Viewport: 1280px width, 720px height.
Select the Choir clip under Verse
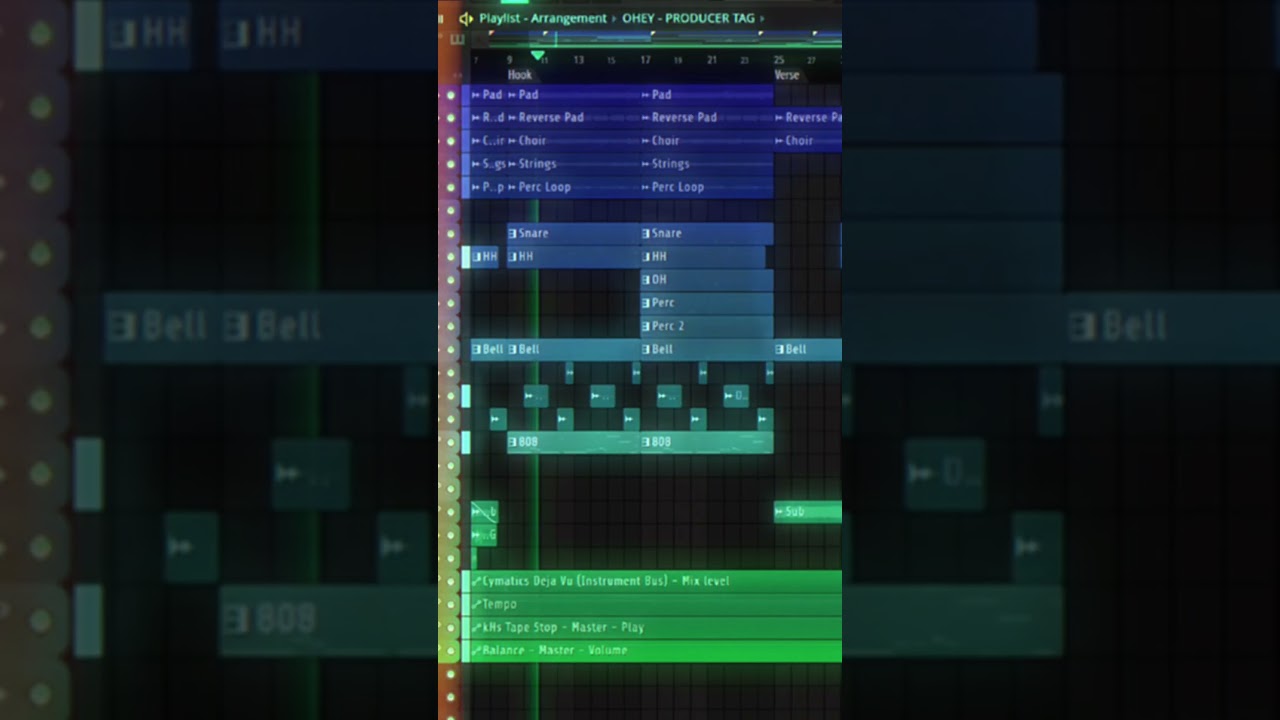coord(808,141)
